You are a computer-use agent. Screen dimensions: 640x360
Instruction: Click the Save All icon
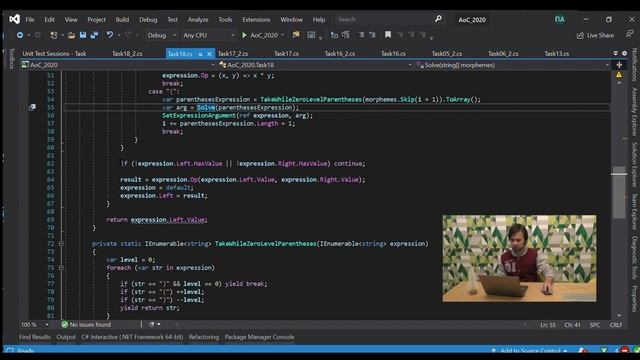pyautogui.click(x=94, y=36)
